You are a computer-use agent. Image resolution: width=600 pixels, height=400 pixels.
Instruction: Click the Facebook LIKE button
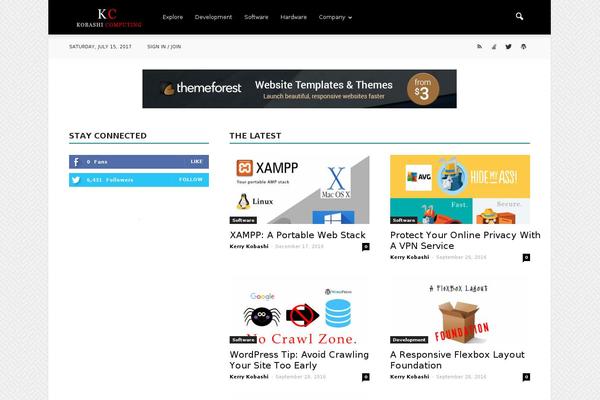click(196, 162)
